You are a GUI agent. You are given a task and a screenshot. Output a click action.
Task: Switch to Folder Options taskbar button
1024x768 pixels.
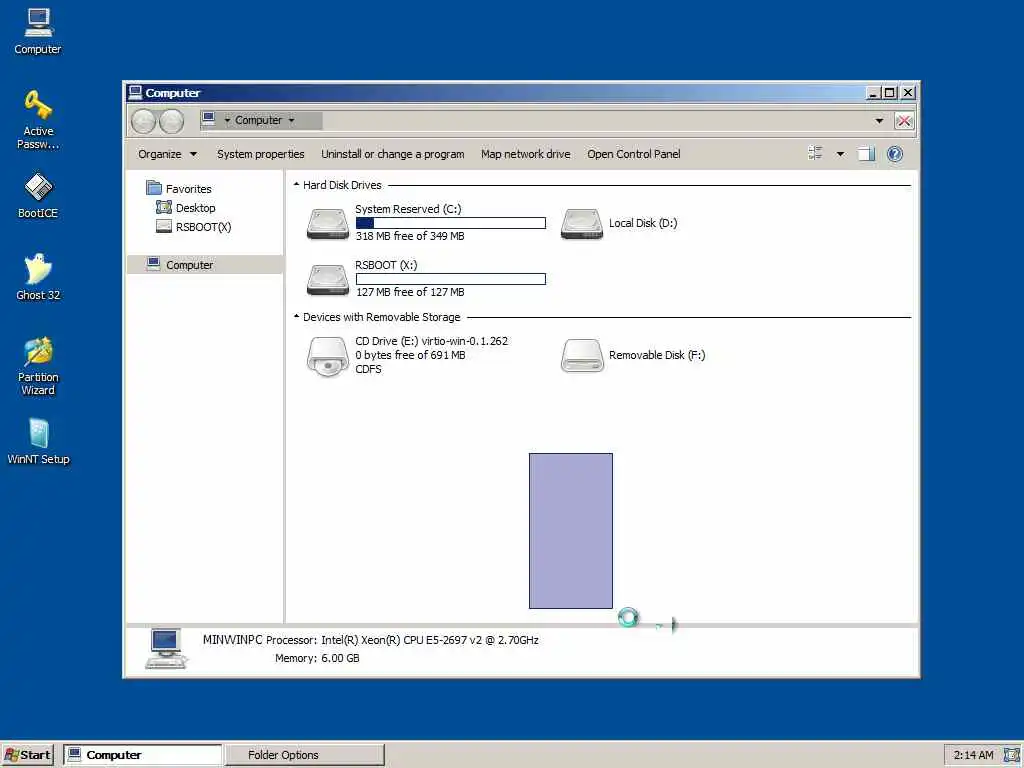point(305,755)
